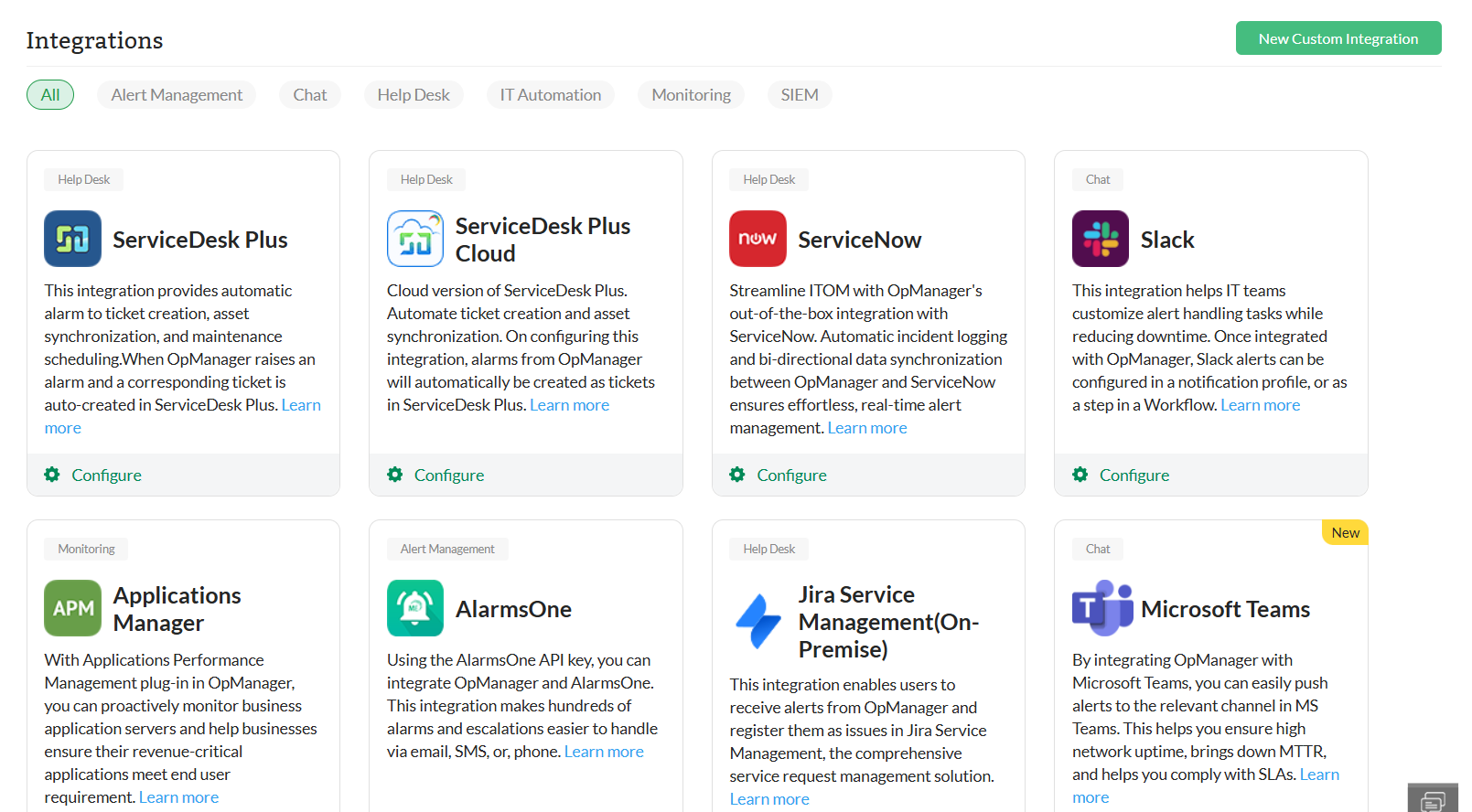Show only Help Desk integrations
Screen dimensions: 1472x812
[x=414, y=95]
